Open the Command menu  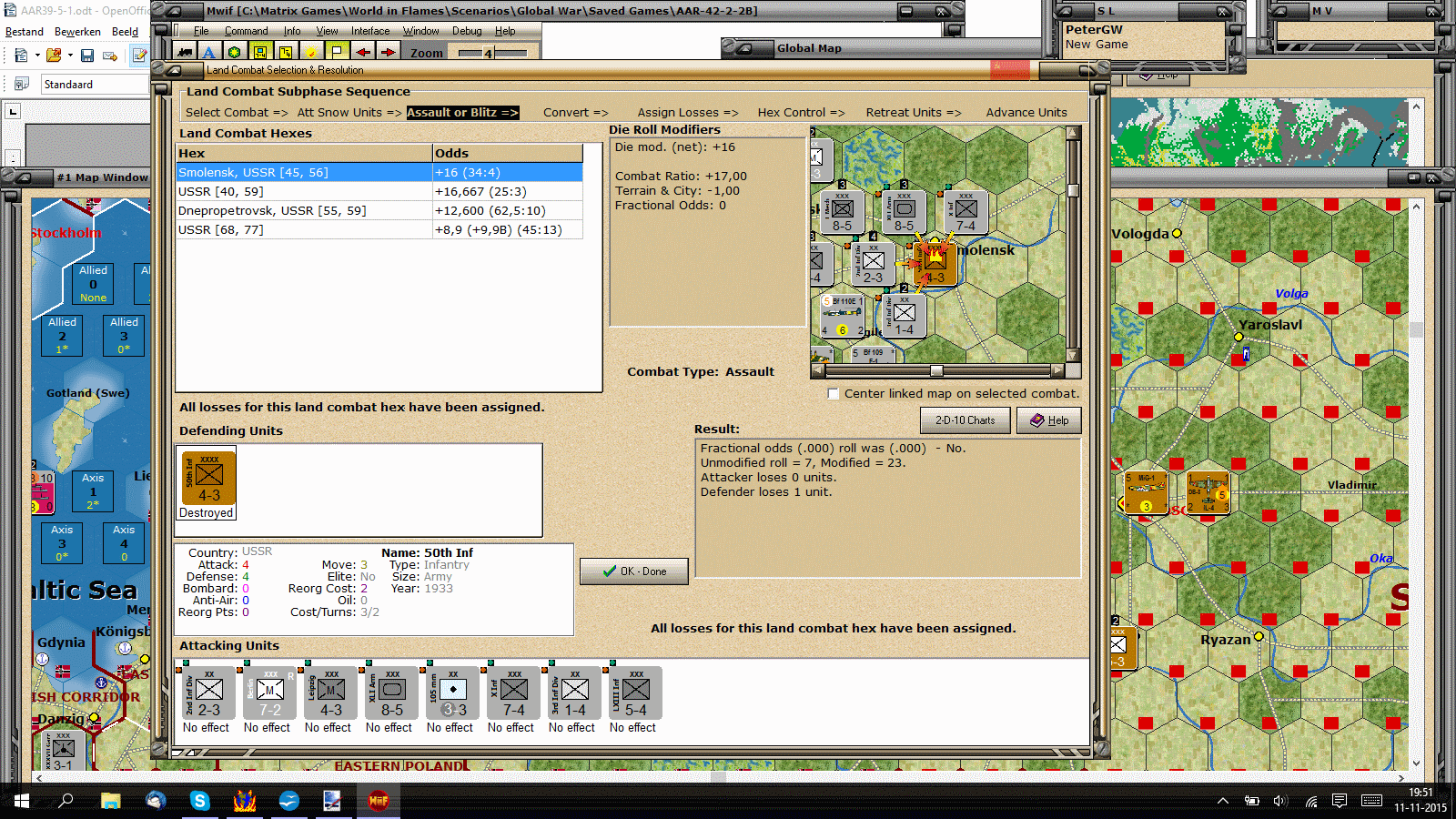247,31
